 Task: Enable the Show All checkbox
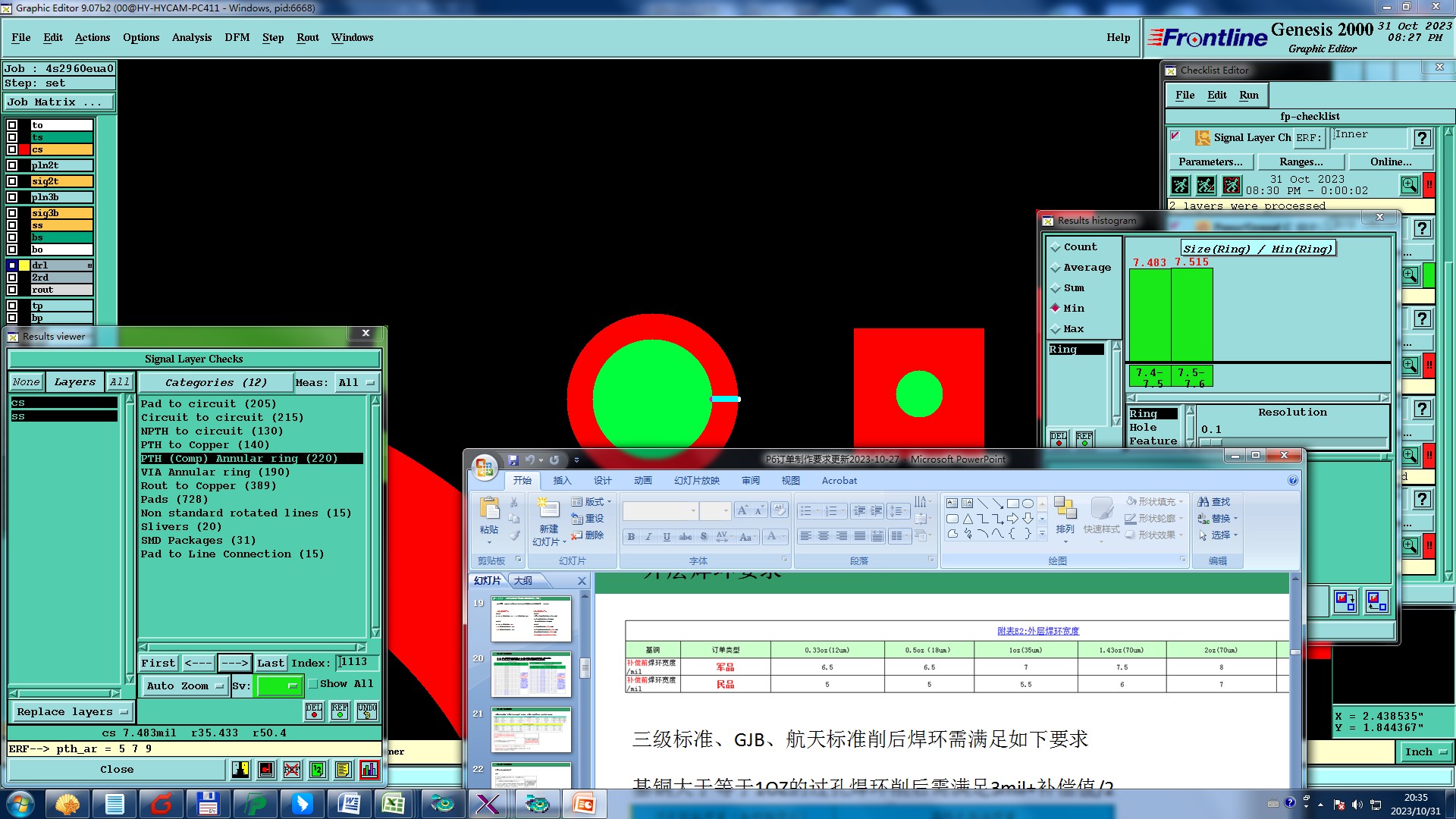(313, 684)
